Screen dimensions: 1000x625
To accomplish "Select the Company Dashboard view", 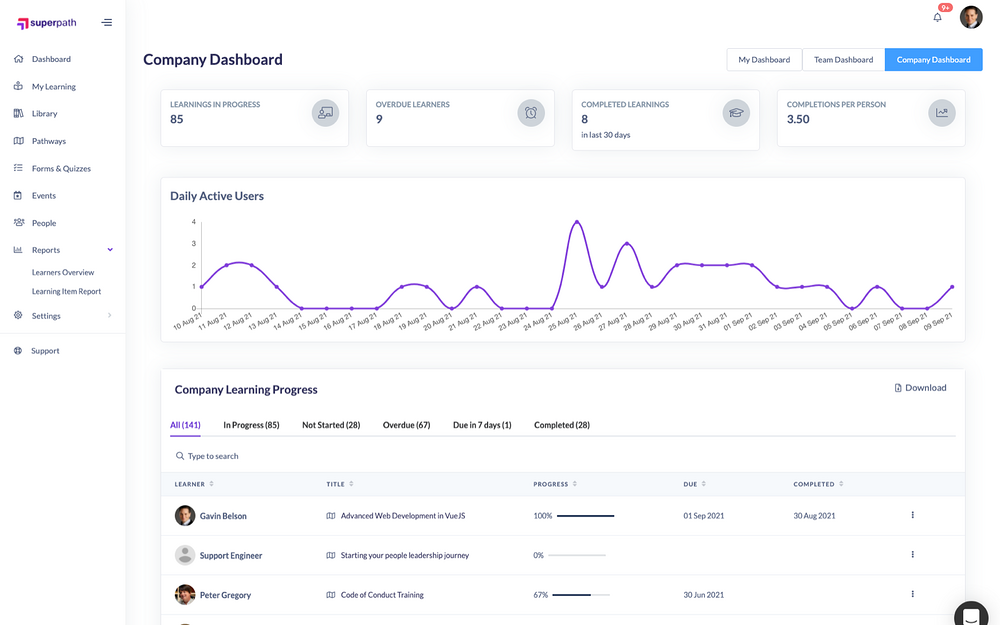I will (x=934, y=59).
